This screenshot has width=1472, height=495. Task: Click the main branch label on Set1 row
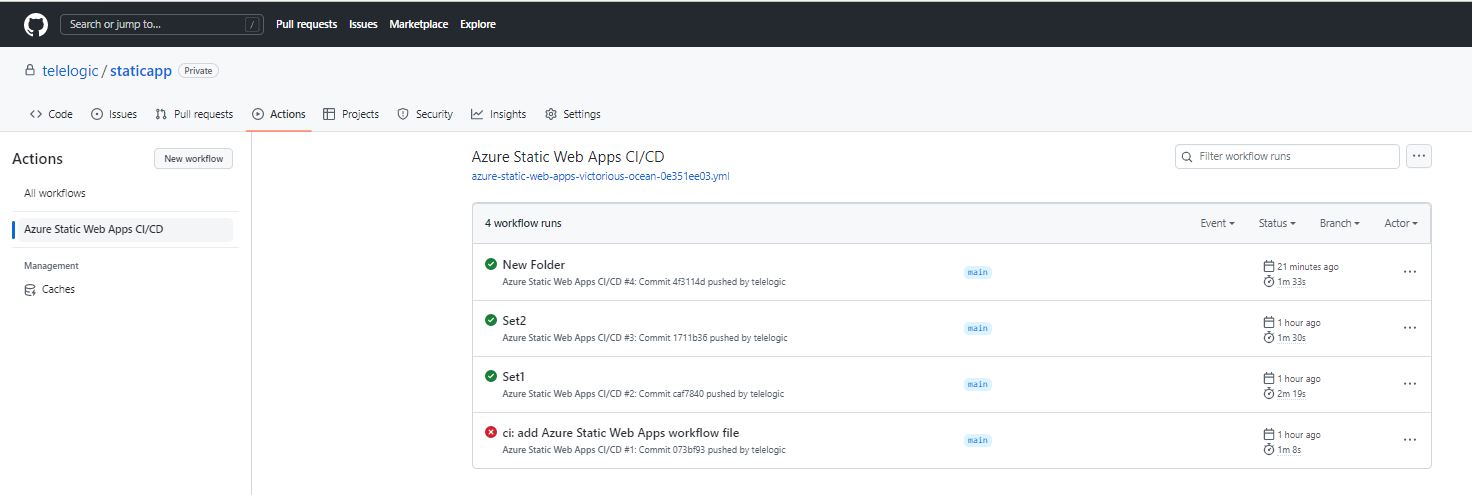coord(978,384)
